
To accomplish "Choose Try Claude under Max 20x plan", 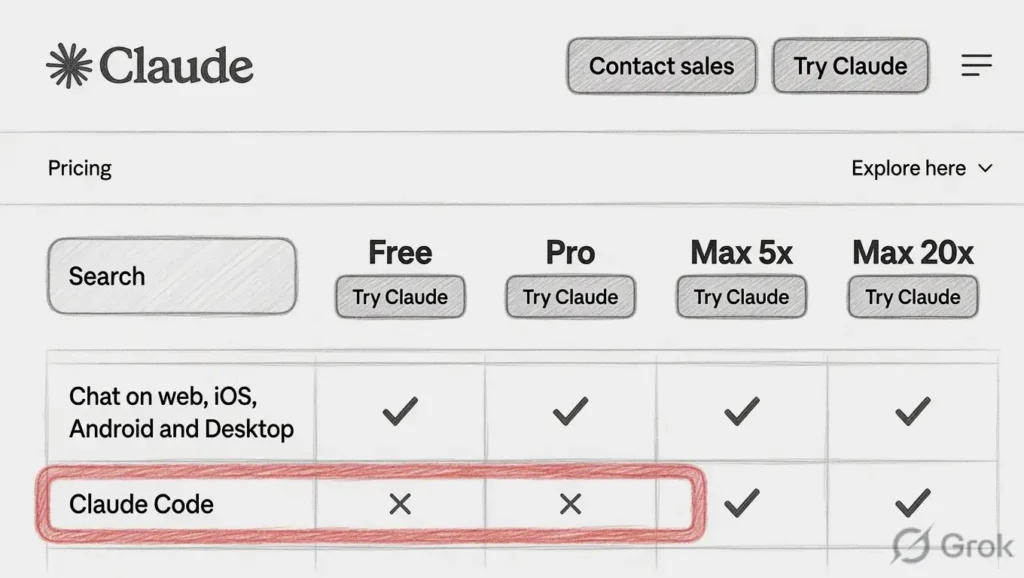I will (912, 297).
